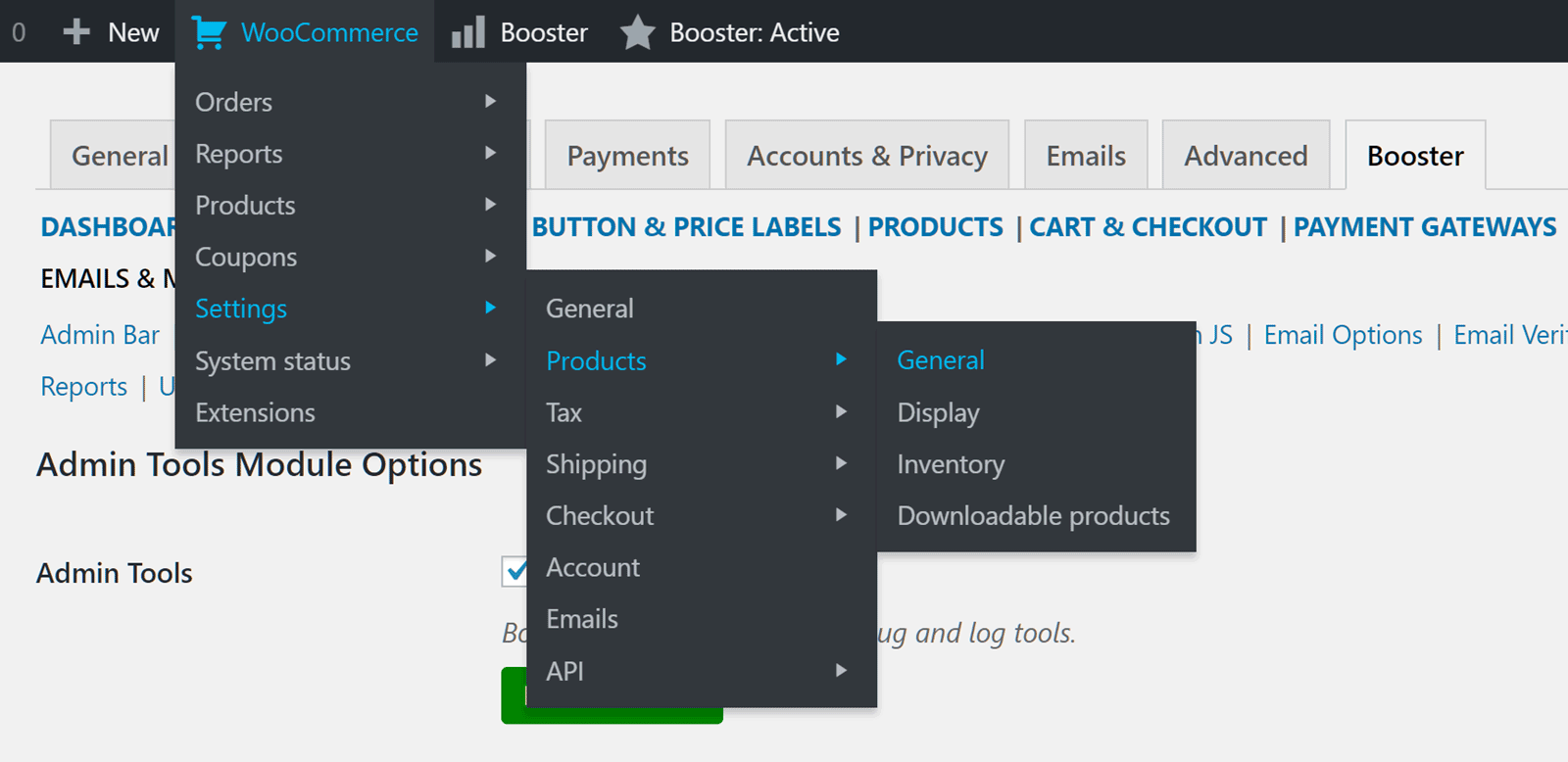Switch to the Advanced tab
This screenshot has width=1568, height=762.
[1246, 155]
